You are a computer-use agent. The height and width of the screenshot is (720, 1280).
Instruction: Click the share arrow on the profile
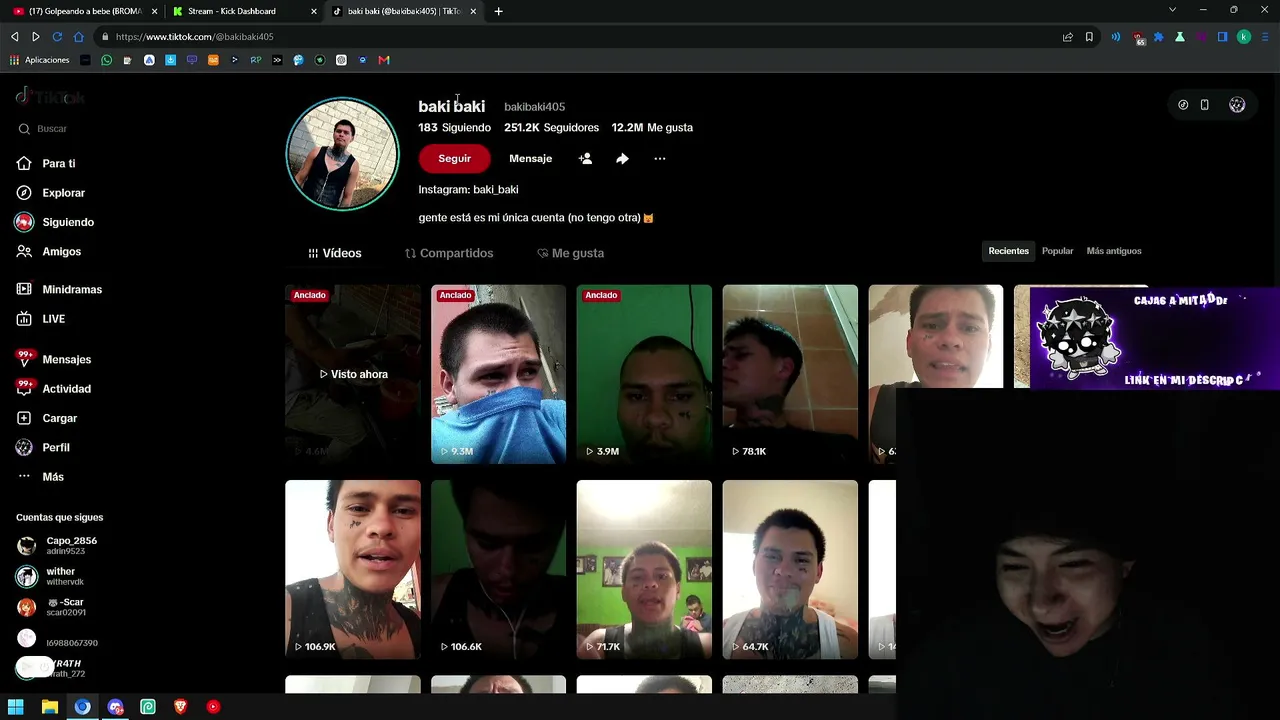pyautogui.click(x=622, y=158)
